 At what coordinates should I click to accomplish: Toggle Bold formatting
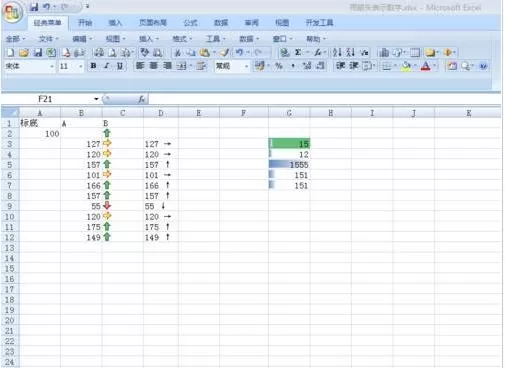click(93, 66)
